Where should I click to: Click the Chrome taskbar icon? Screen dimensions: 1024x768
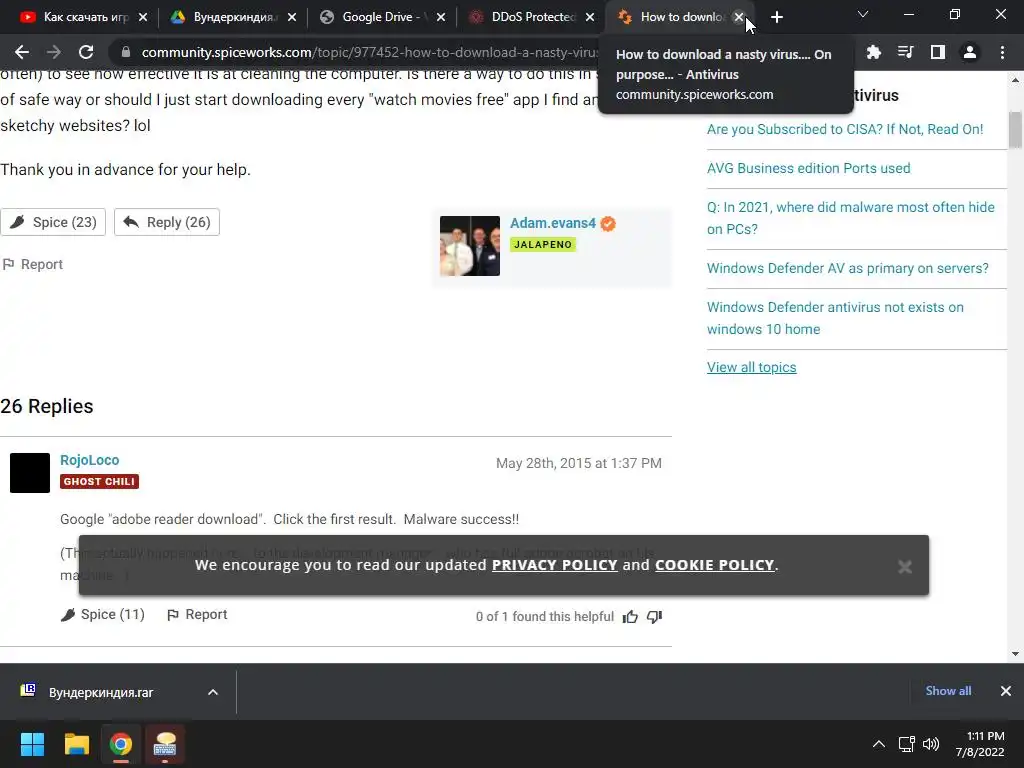click(121, 744)
